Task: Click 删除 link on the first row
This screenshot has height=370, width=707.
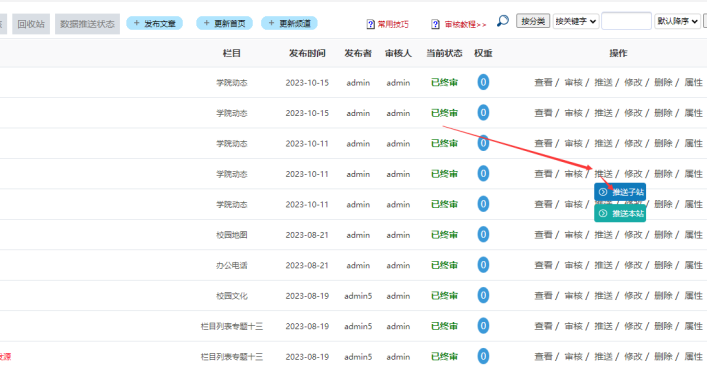Action: [x=663, y=82]
